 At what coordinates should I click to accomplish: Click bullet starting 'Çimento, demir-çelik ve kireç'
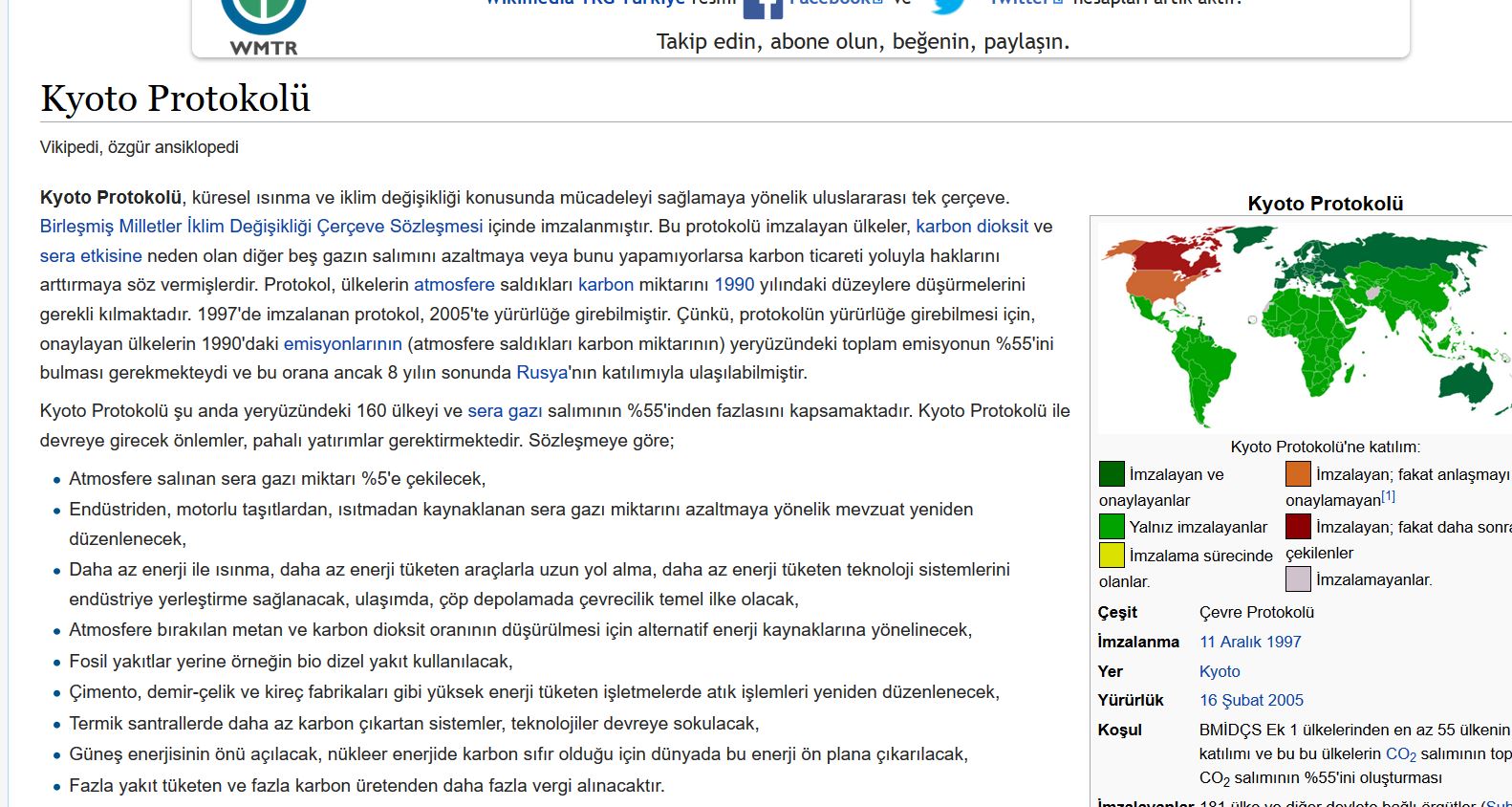coord(534,692)
